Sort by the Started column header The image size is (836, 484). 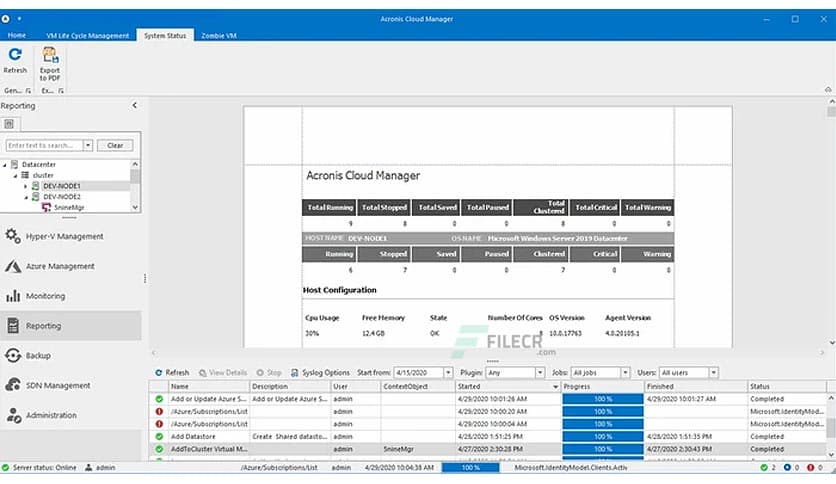509,386
